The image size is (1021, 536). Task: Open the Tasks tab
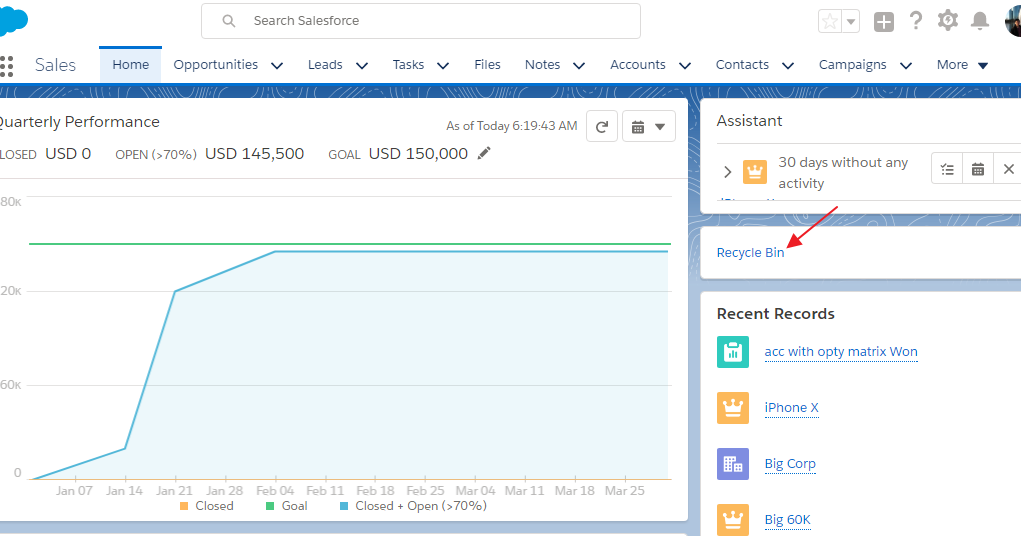tap(408, 64)
